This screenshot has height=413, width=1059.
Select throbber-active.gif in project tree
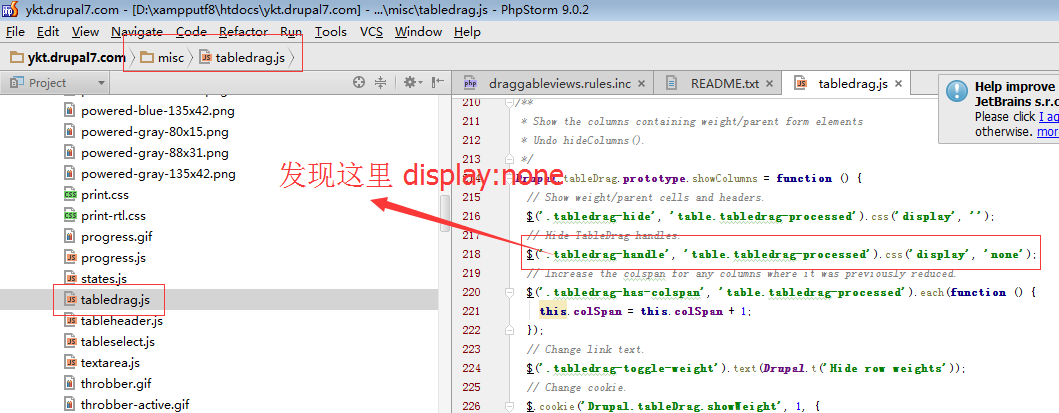[x=135, y=405]
